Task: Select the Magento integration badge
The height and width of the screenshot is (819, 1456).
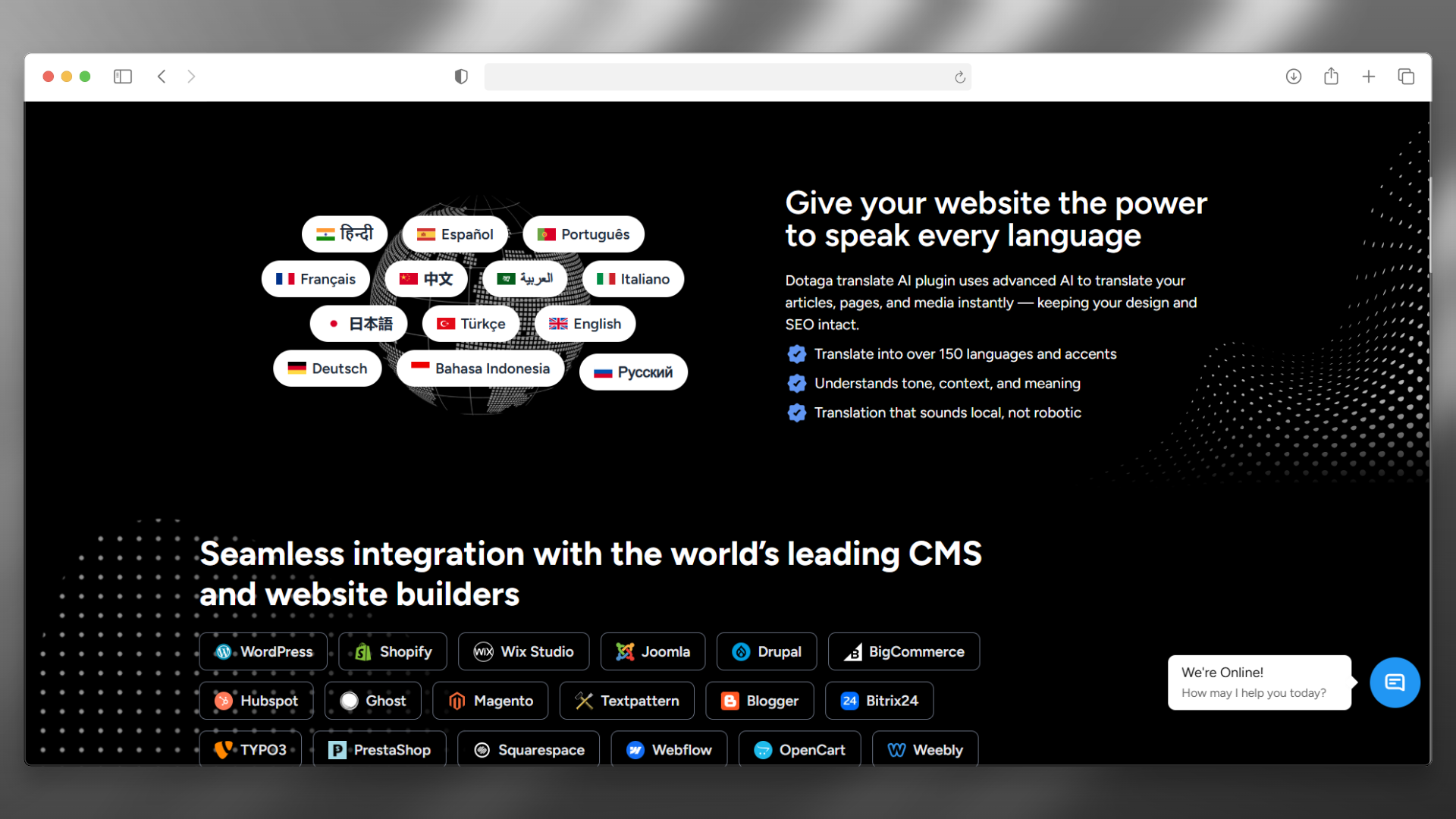Action: tap(491, 701)
